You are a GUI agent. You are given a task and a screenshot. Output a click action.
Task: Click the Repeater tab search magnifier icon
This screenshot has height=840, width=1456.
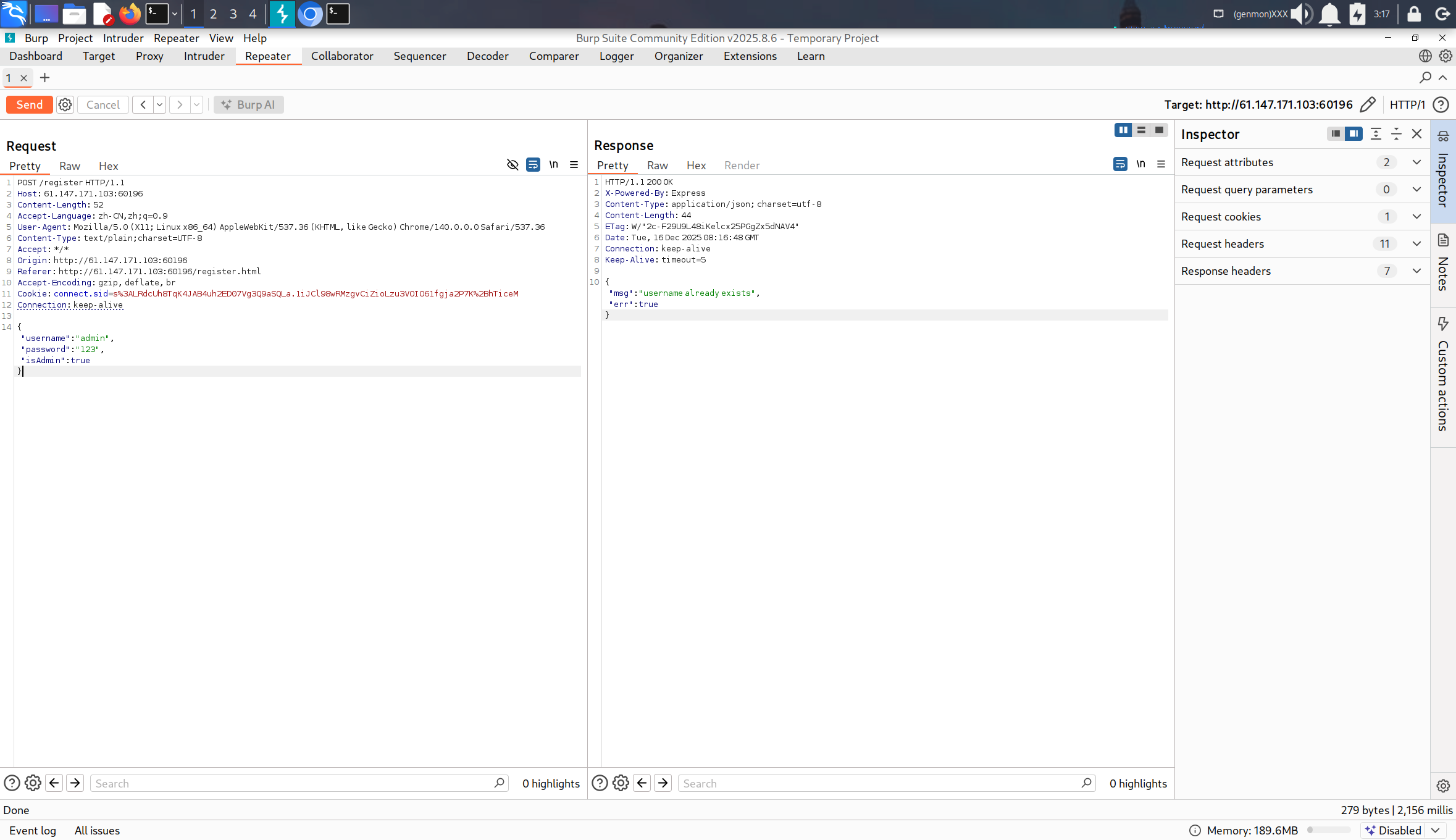(x=1425, y=77)
